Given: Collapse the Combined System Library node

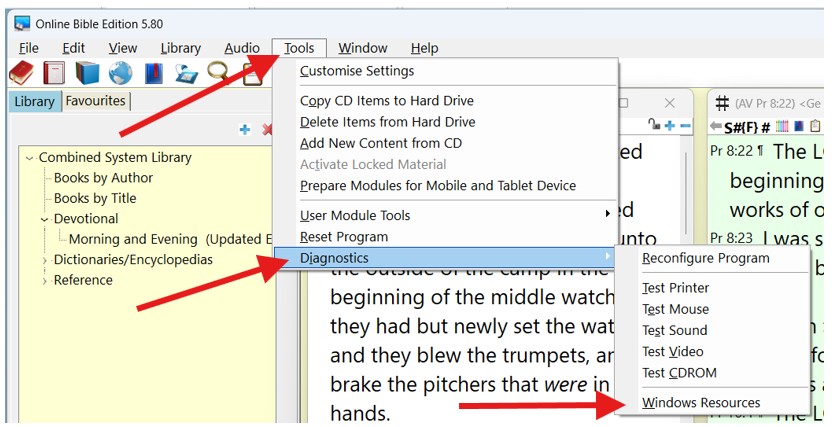Looking at the screenshot, I should 30,158.
